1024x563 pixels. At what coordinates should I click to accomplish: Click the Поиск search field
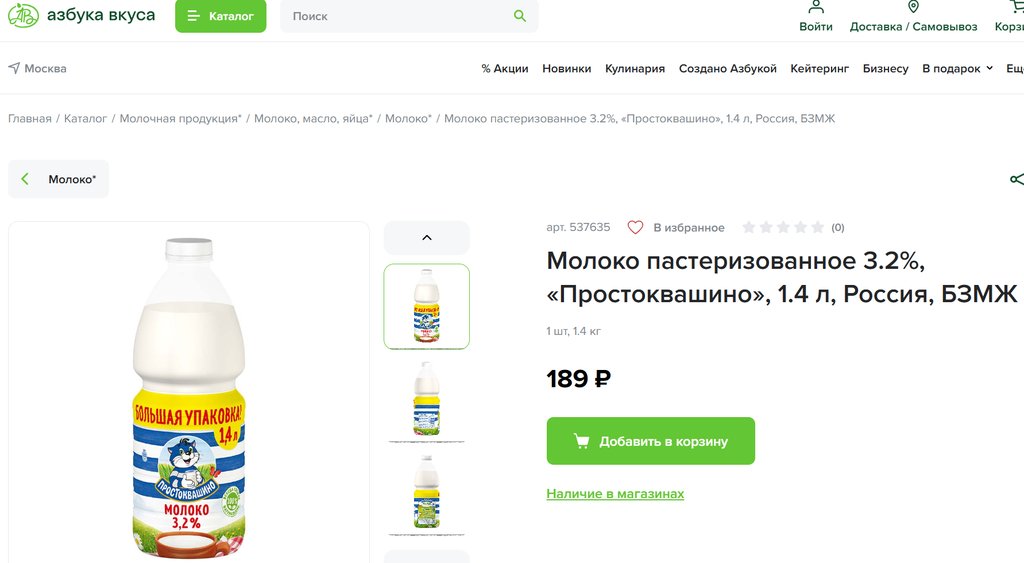click(400, 16)
